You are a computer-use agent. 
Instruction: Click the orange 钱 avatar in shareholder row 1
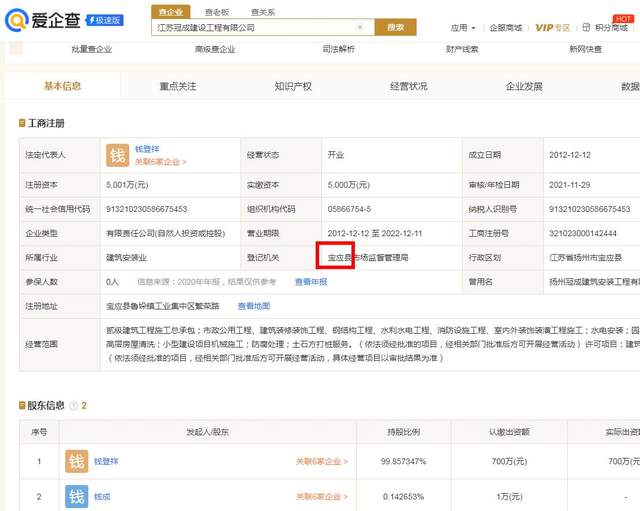click(77, 461)
